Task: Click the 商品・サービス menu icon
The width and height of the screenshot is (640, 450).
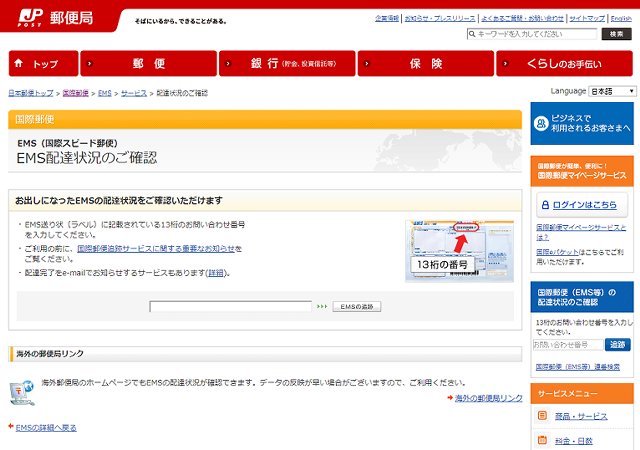Action: coord(541,415)
